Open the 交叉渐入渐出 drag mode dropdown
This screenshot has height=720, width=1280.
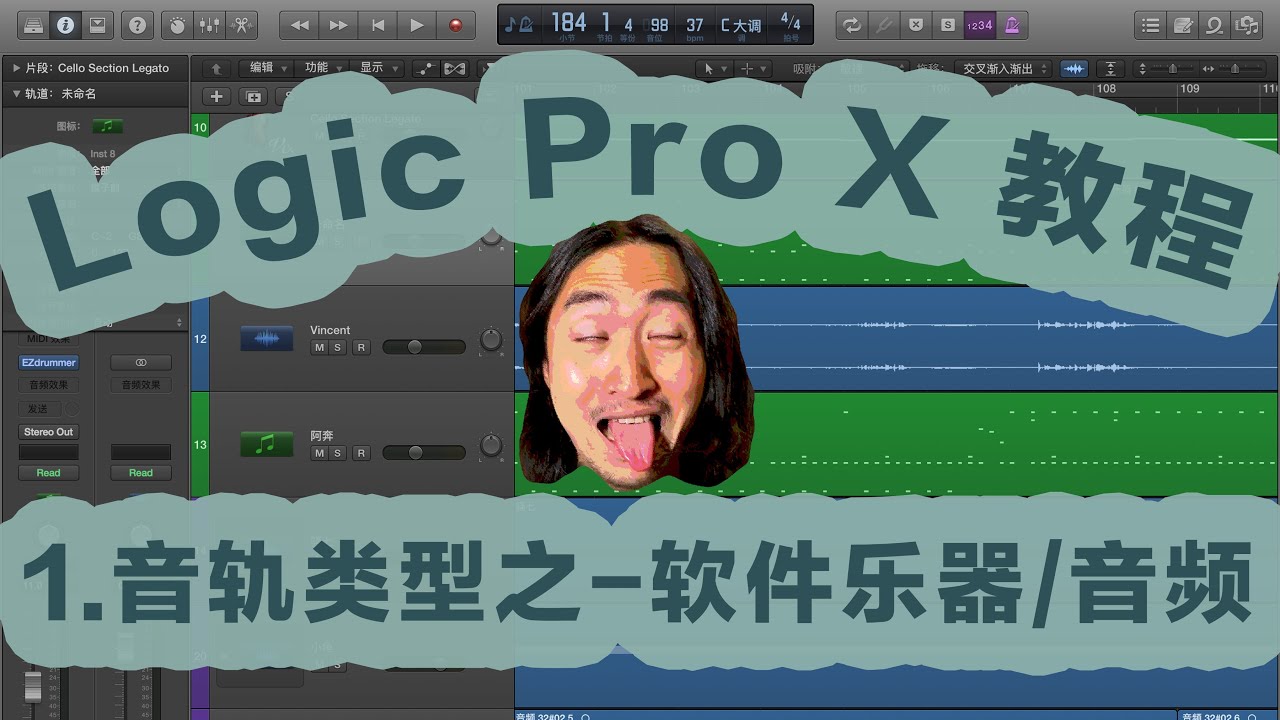pos(1003,68)
